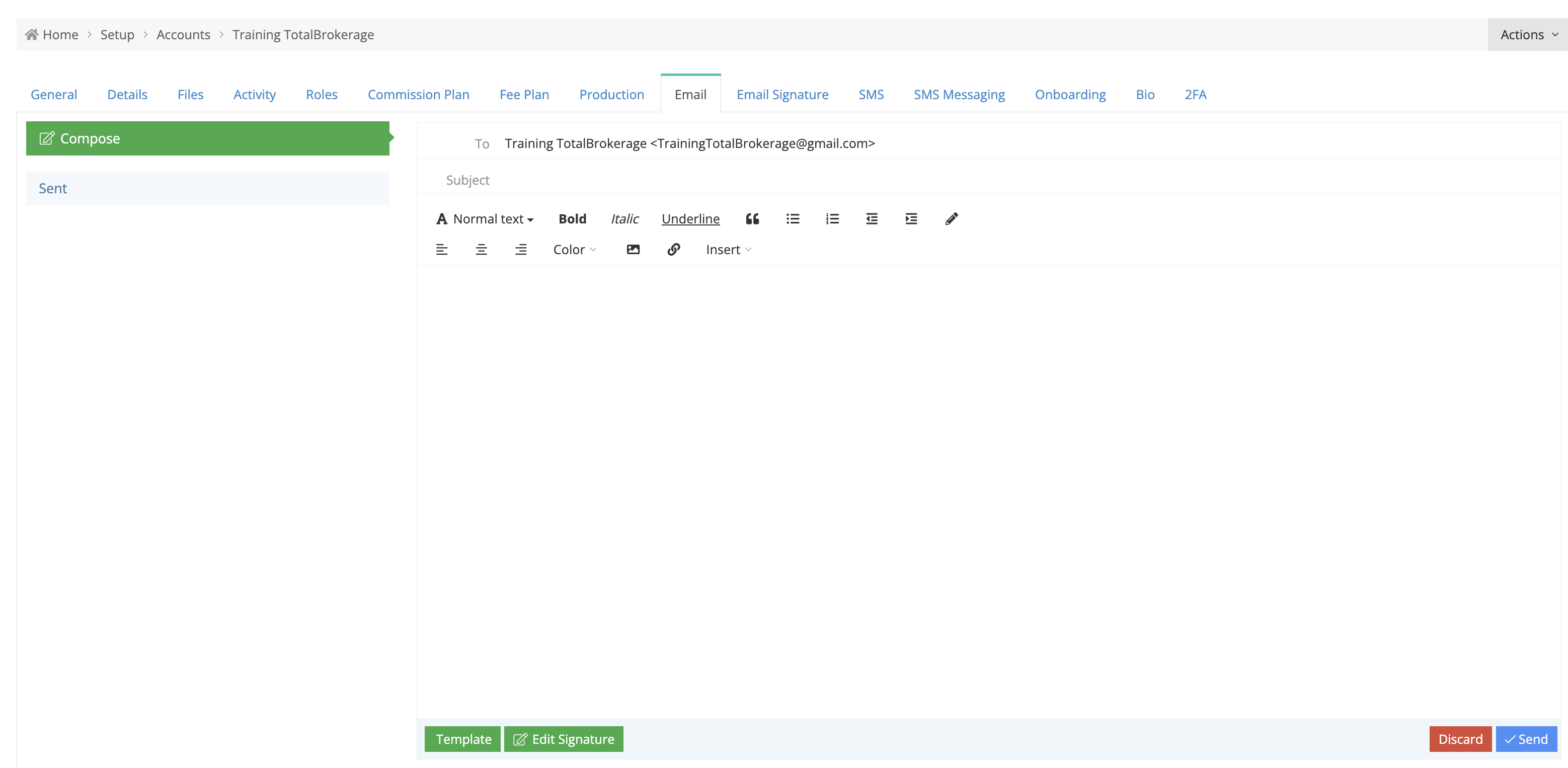Image resolution: width=1568 pixels, height=768 pixels.
Task: Align text left with toolbar icon
Action: pyautogui.click(x=442, y=250)
